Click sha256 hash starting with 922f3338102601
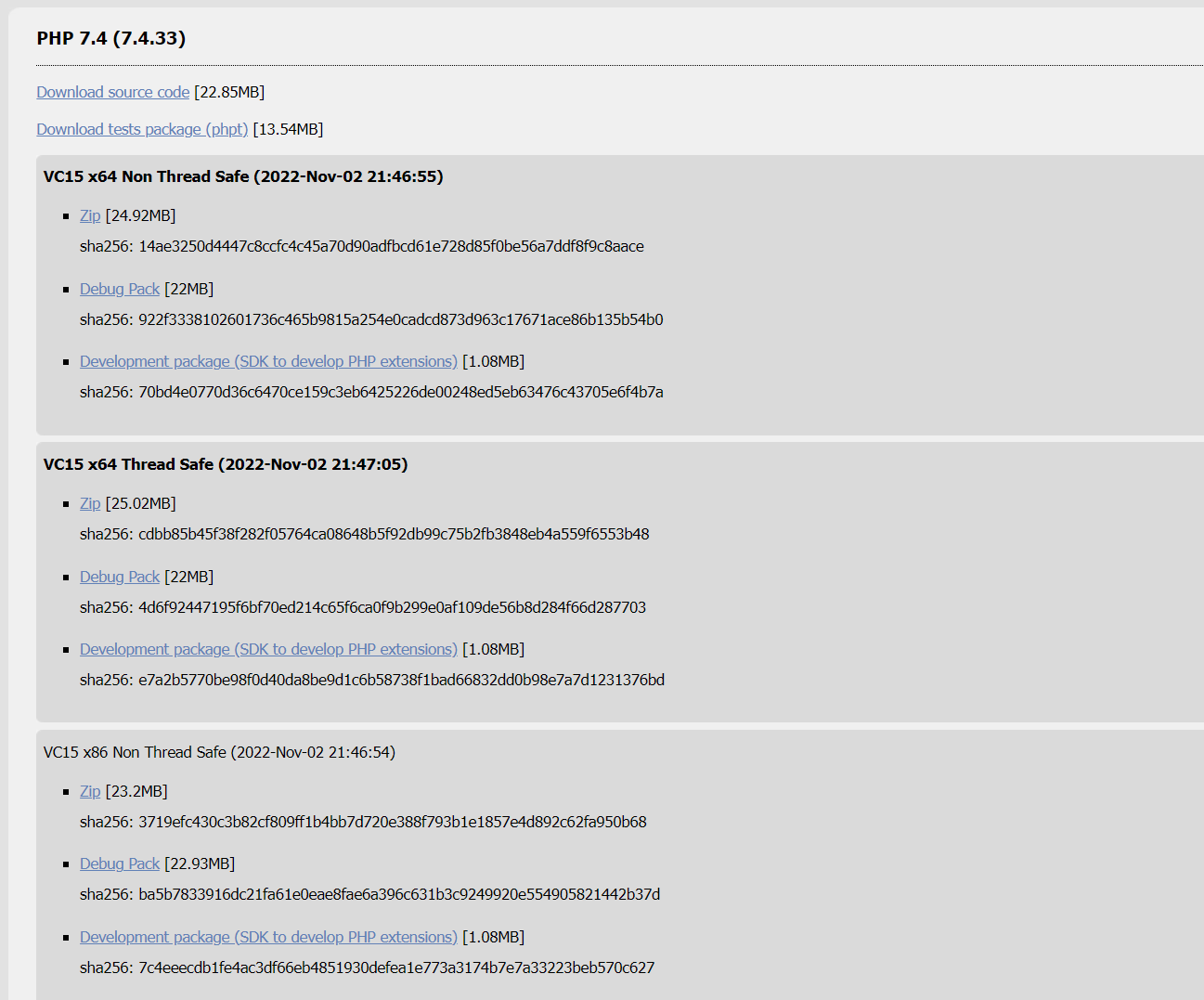Viewport: 1204px width, 1000px height. point(401,319)
